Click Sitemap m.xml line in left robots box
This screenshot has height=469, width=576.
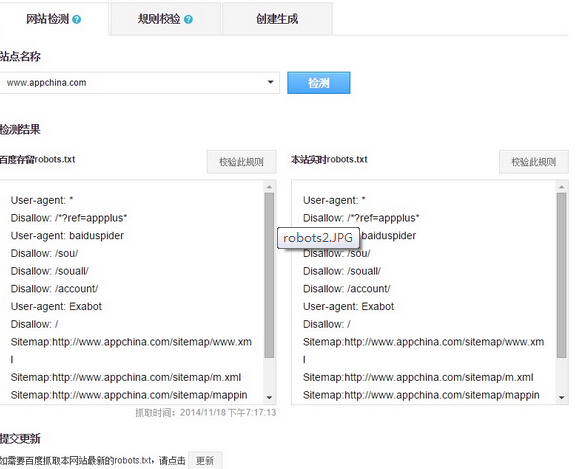(x=126, y=377)
